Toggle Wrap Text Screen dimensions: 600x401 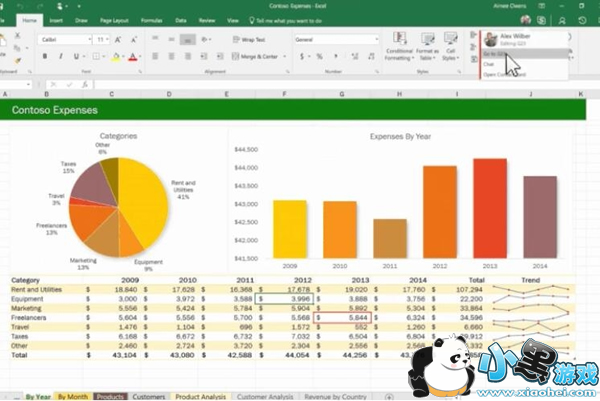coord(249,39)
